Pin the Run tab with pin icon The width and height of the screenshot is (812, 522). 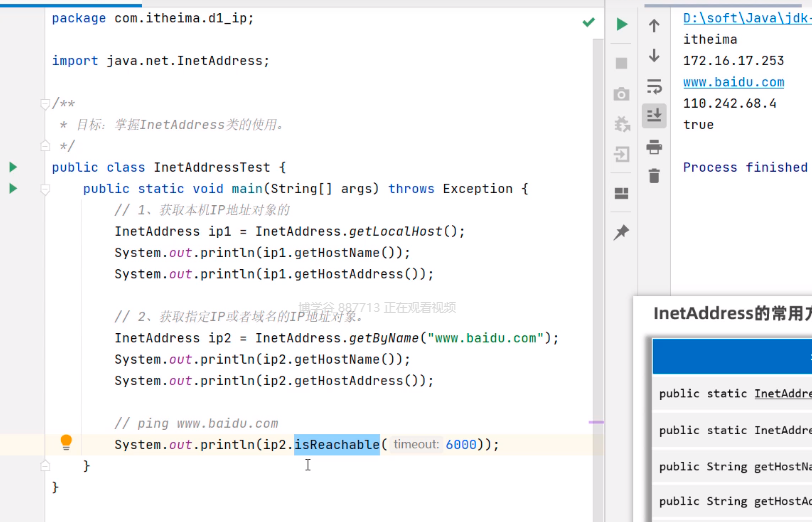coord(621,232)
